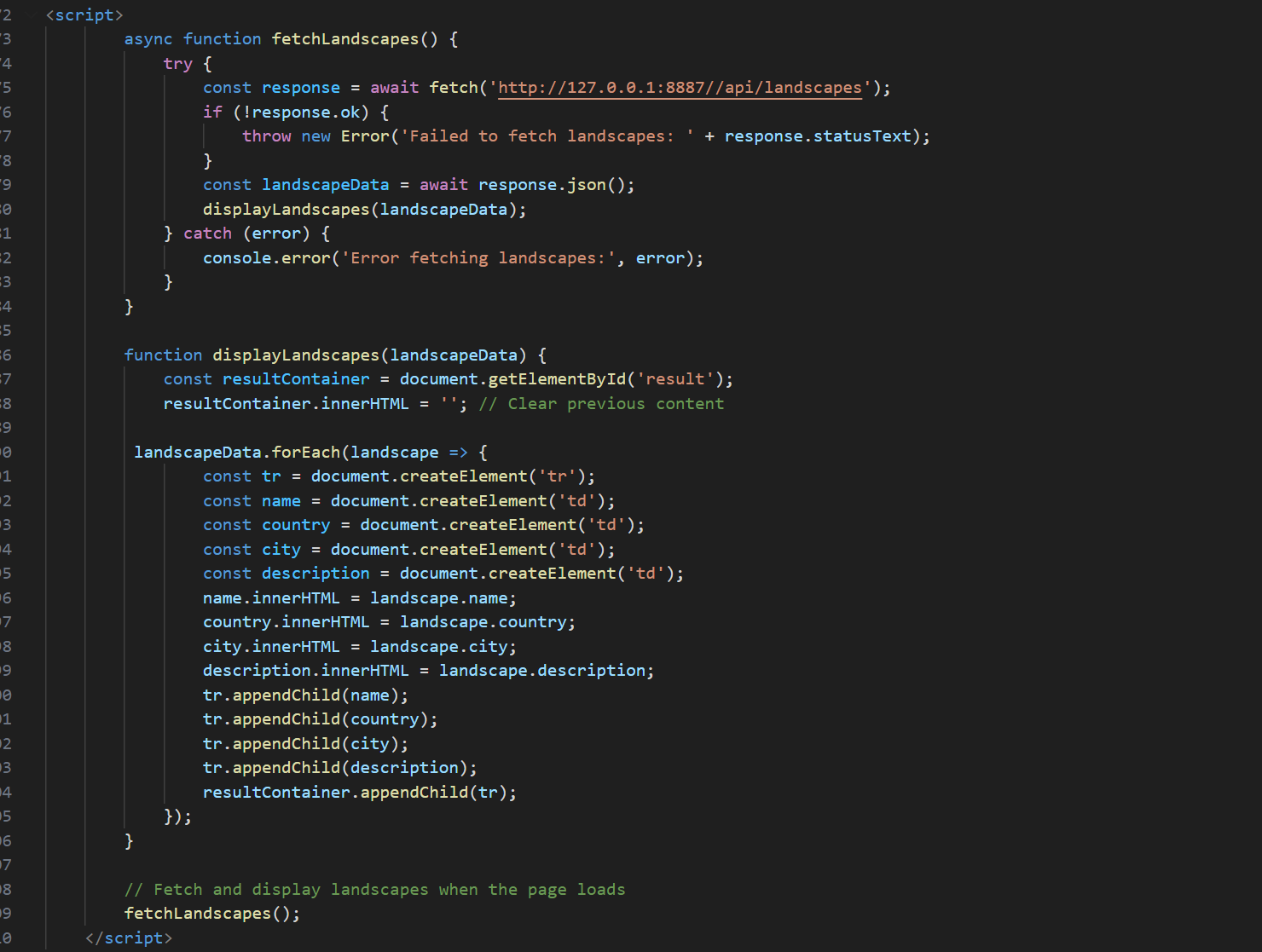Collapse the fold chevron beside the <script> tag
Screen dimensions: 1262x952
pyautogui.click(x=33, y=14)
